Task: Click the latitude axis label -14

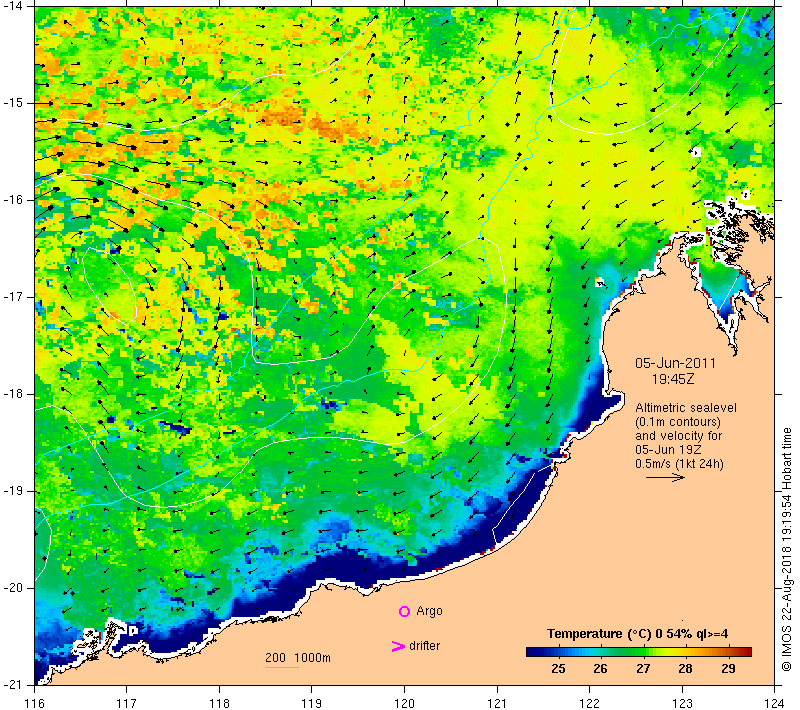Action: [13, 6]
